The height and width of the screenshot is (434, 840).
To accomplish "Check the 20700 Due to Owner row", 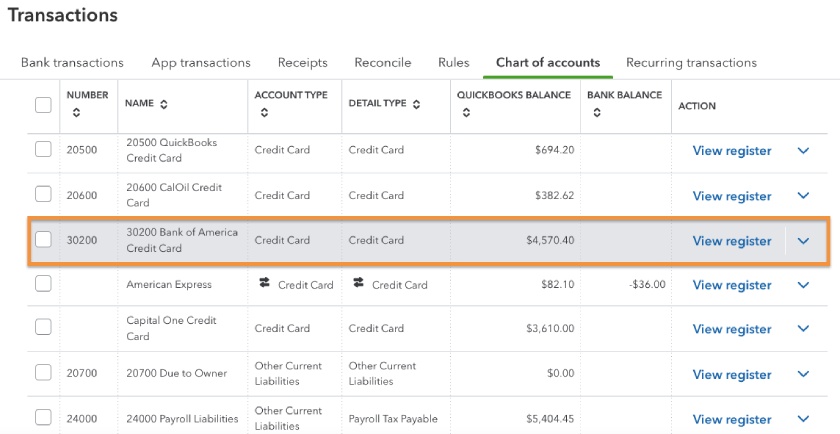I will point(43,372).
